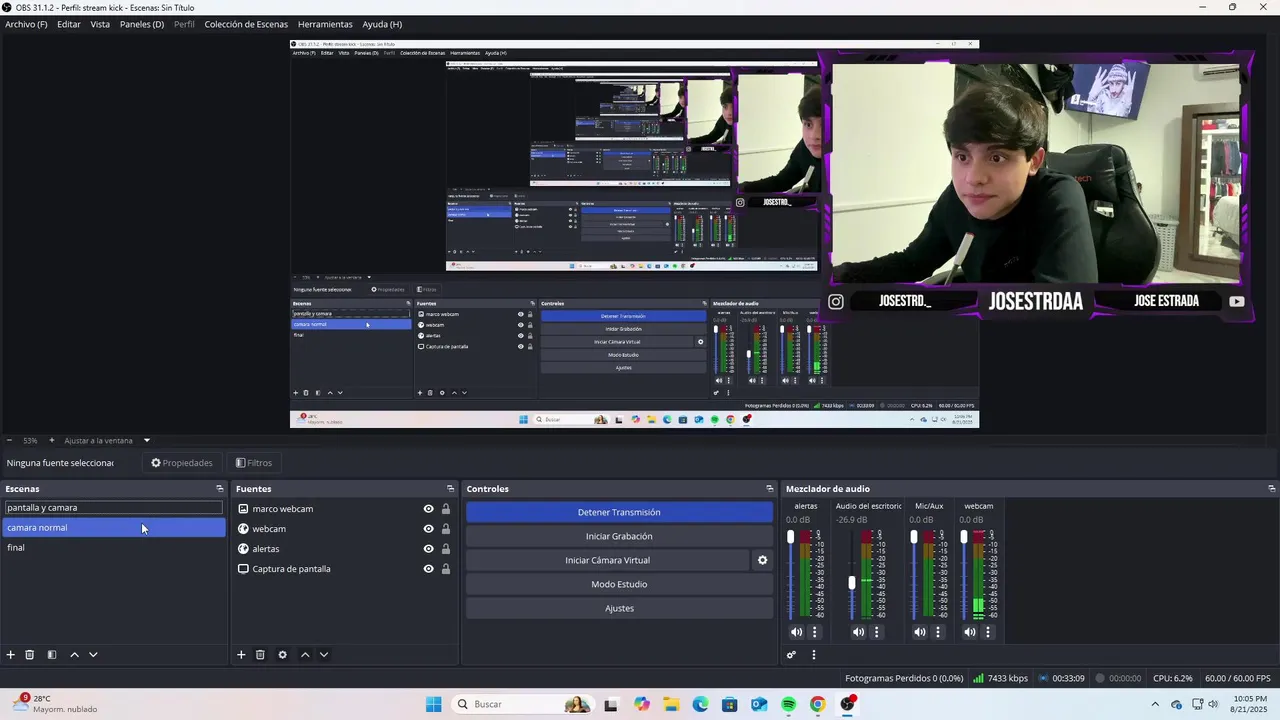Screen dimensions: 1280x720
Task: Start virtual camera with Iniciar Cámara Virtual
Action: 607,560
